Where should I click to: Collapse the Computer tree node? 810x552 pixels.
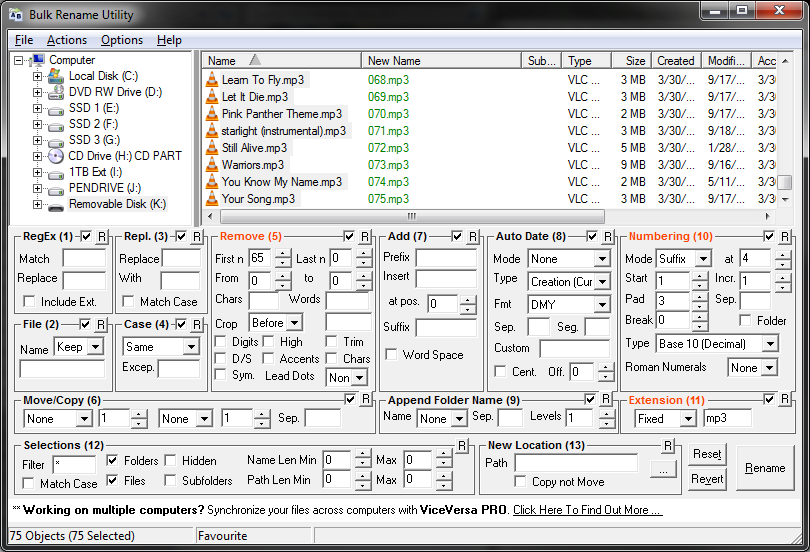pos(18,60)
